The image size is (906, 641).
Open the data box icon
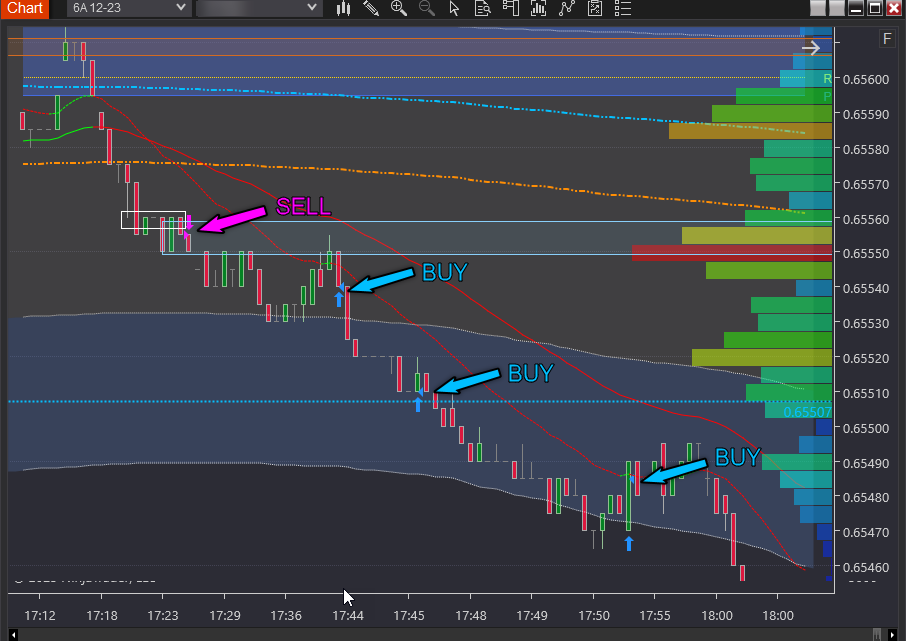click(482, 8)
